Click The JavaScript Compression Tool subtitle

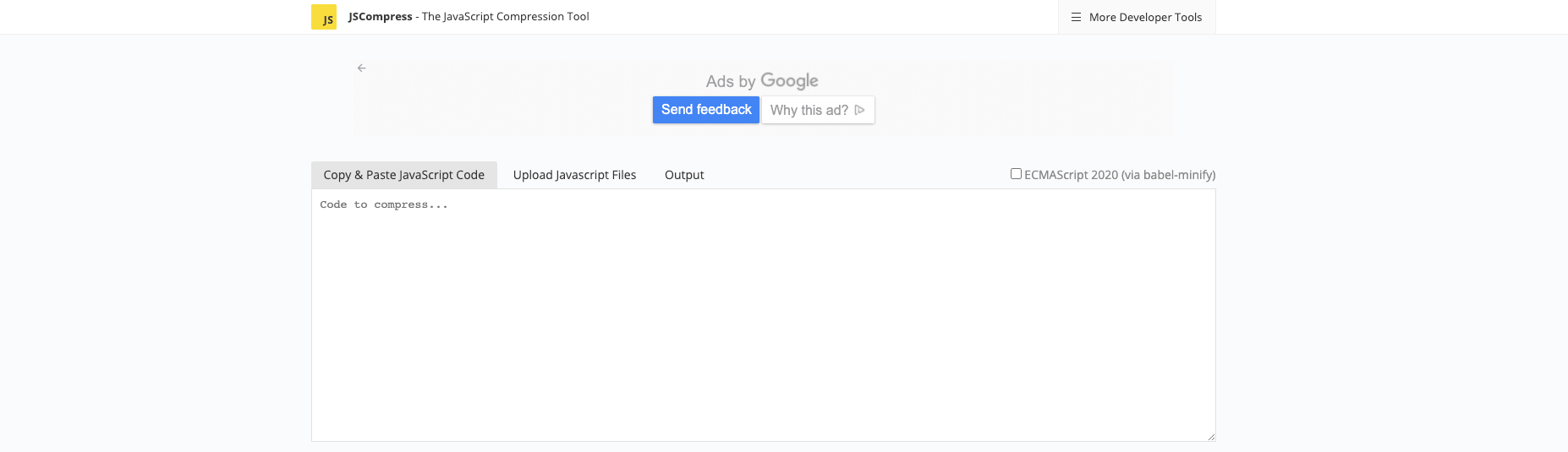pos(506,16)
